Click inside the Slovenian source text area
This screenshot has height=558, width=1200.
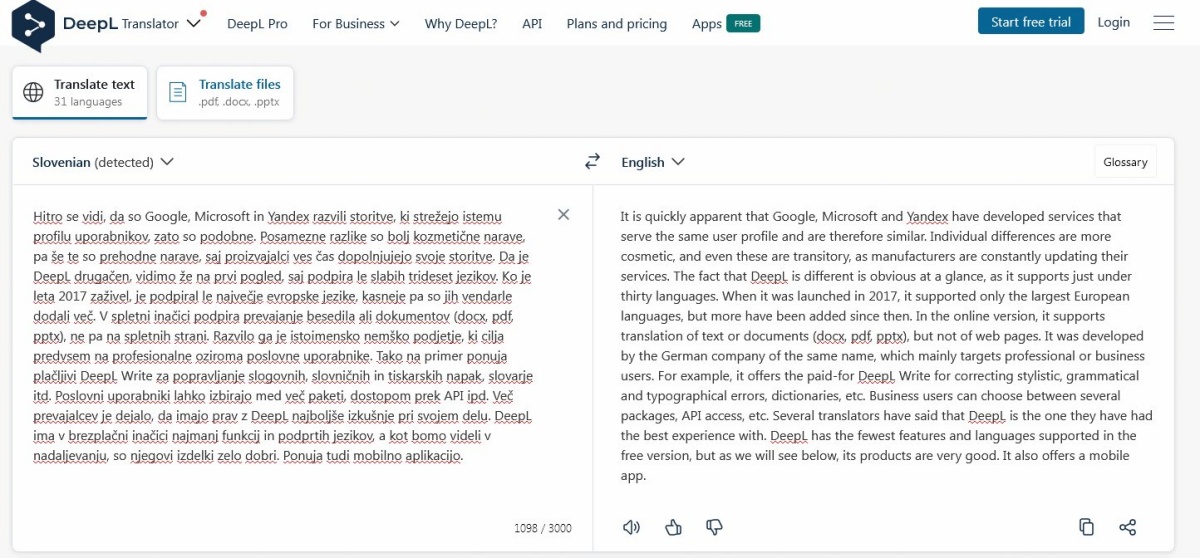283,336
